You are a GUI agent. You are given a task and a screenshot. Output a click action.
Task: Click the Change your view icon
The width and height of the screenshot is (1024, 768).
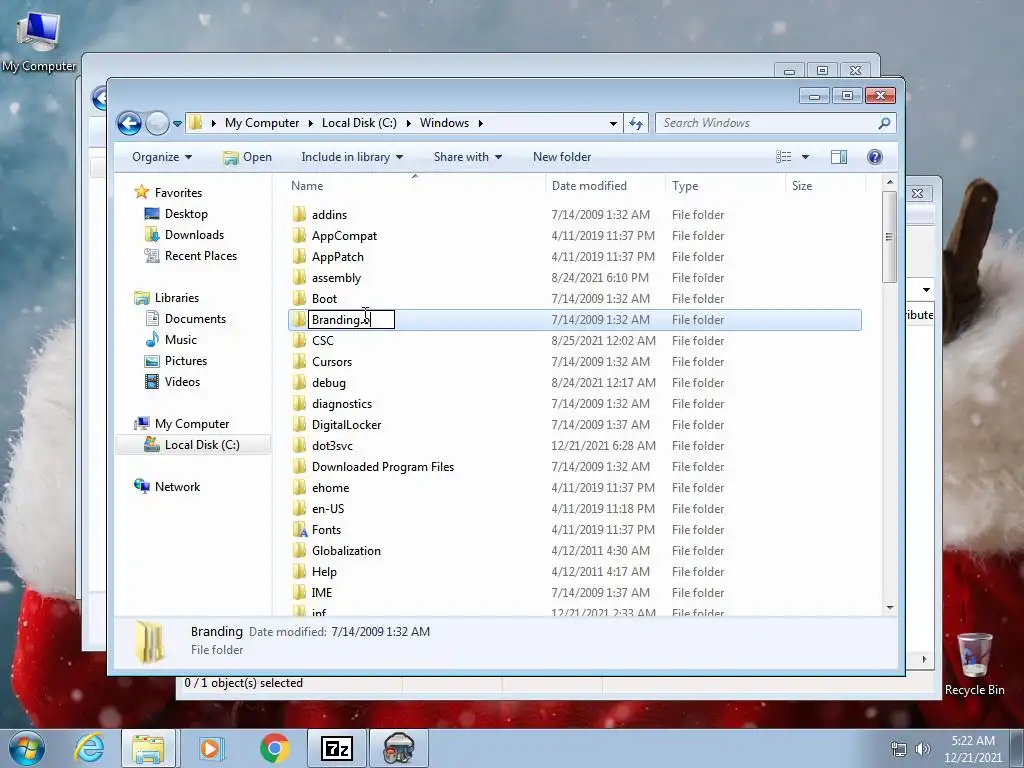(784, 157)
